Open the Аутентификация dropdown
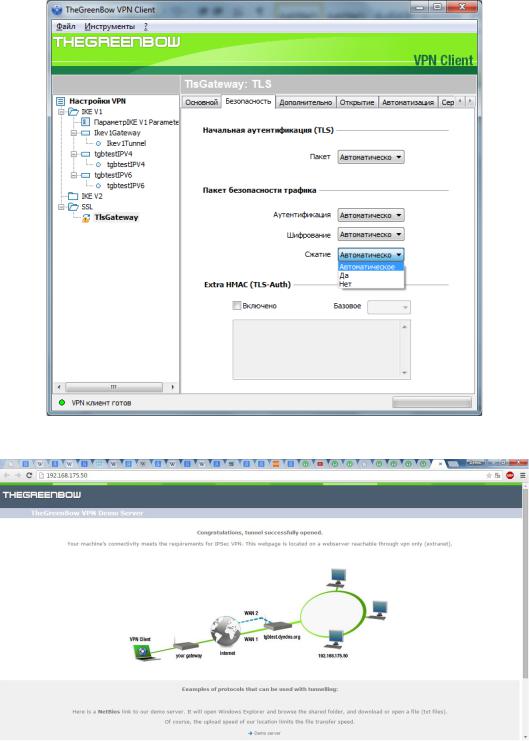Viewport: 529px width, 741px height. point(371,215)
